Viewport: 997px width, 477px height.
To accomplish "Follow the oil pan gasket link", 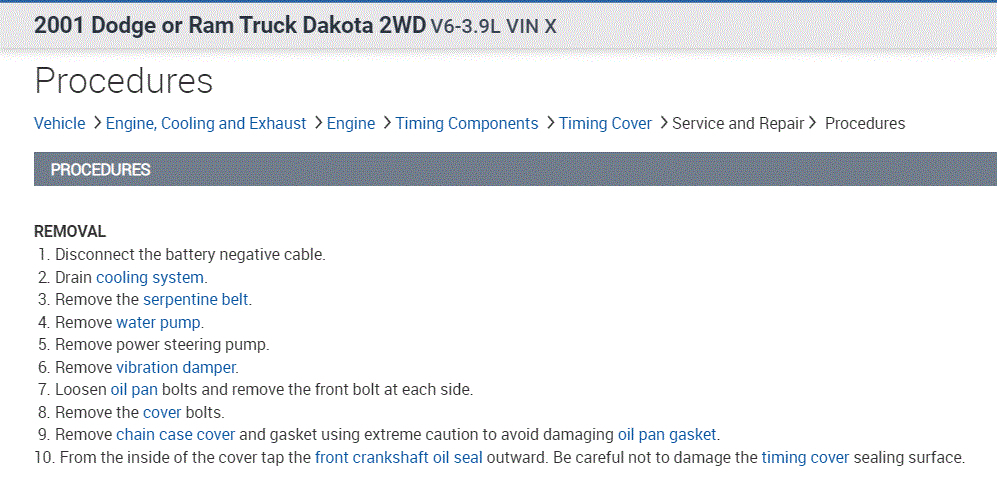I will (667, 435).
